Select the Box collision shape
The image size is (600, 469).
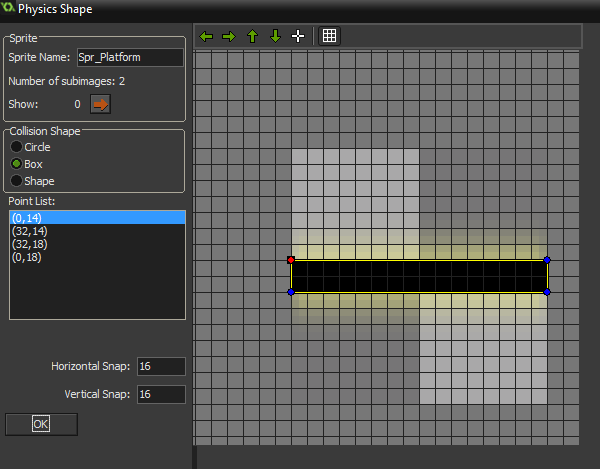point(17,164)
